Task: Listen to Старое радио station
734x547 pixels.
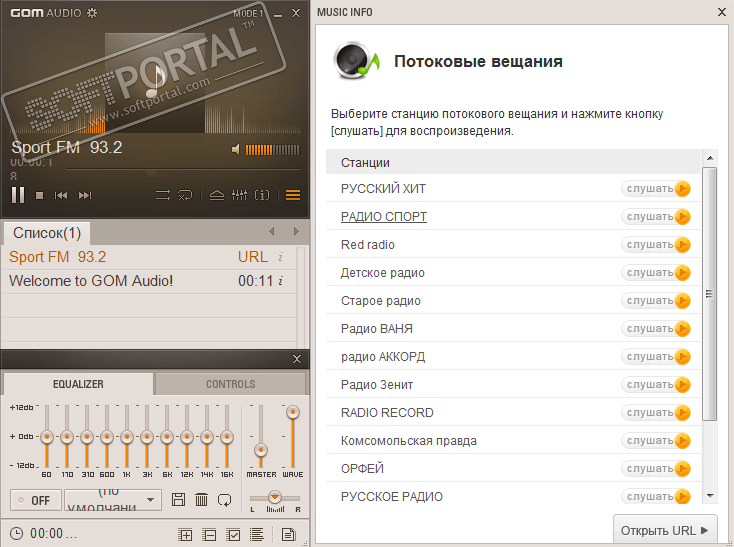Action: (656, 300)
